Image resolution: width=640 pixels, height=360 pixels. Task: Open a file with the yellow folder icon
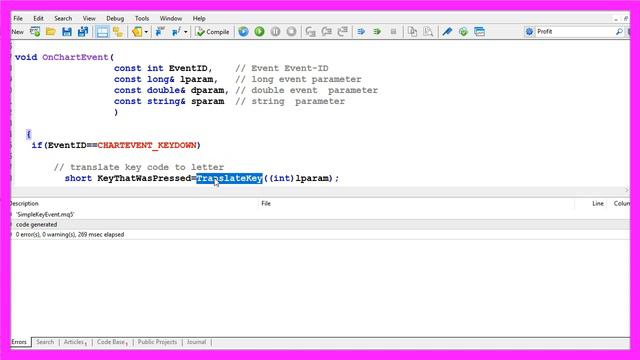coord(51,31)
